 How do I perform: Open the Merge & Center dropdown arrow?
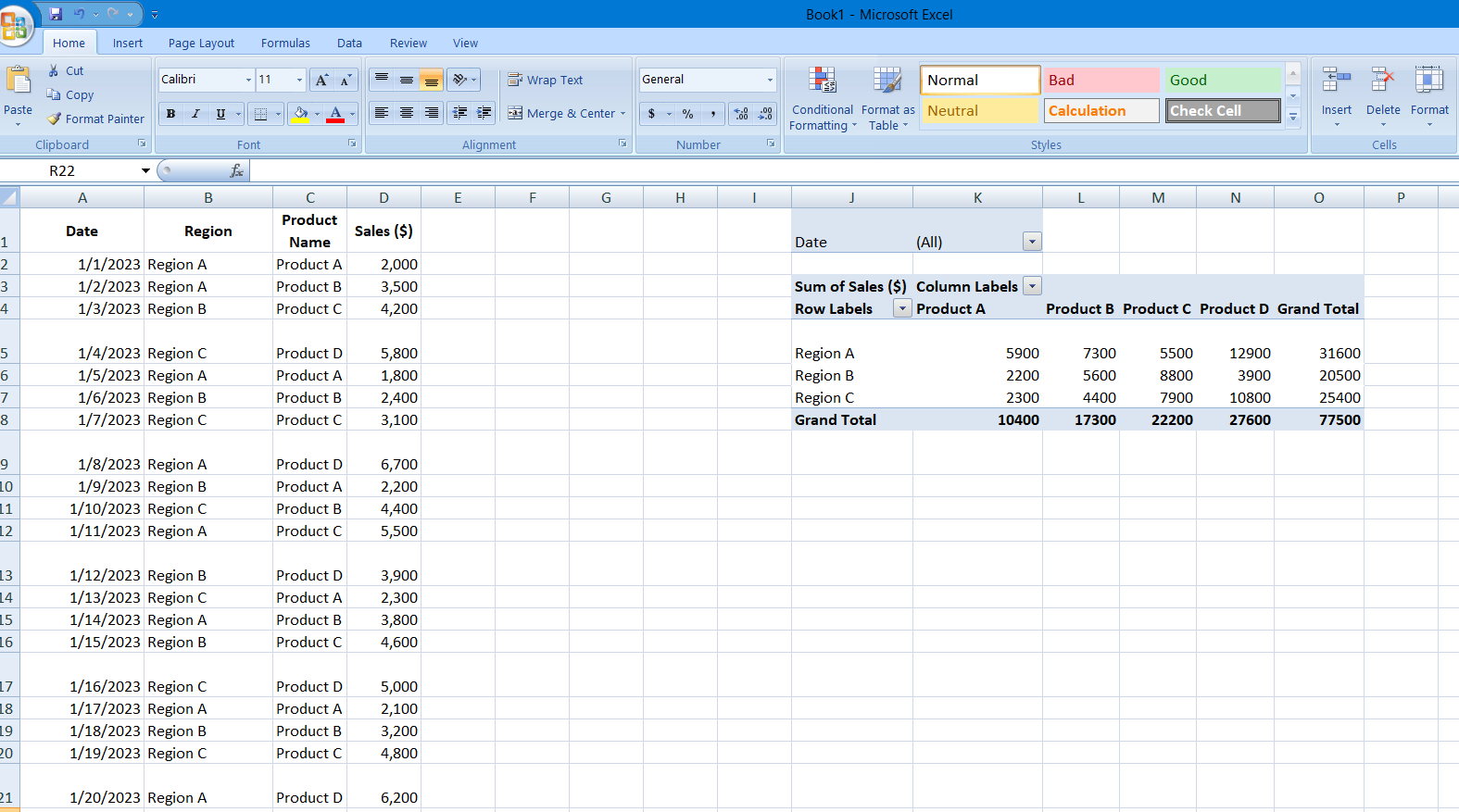pyautogui.click(x=623, y=113)
